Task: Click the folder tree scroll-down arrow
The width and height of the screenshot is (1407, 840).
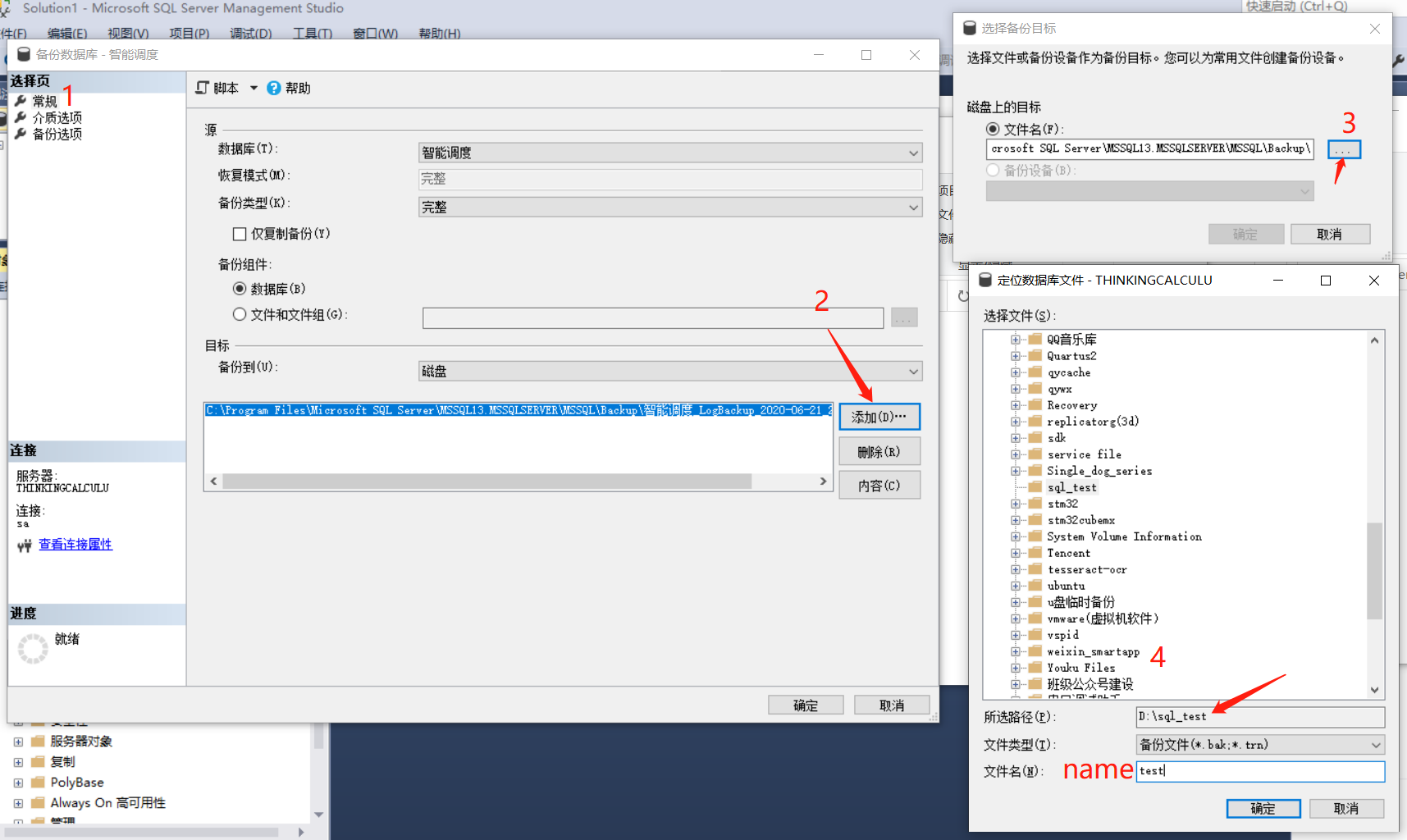Action: [1374, 691]
